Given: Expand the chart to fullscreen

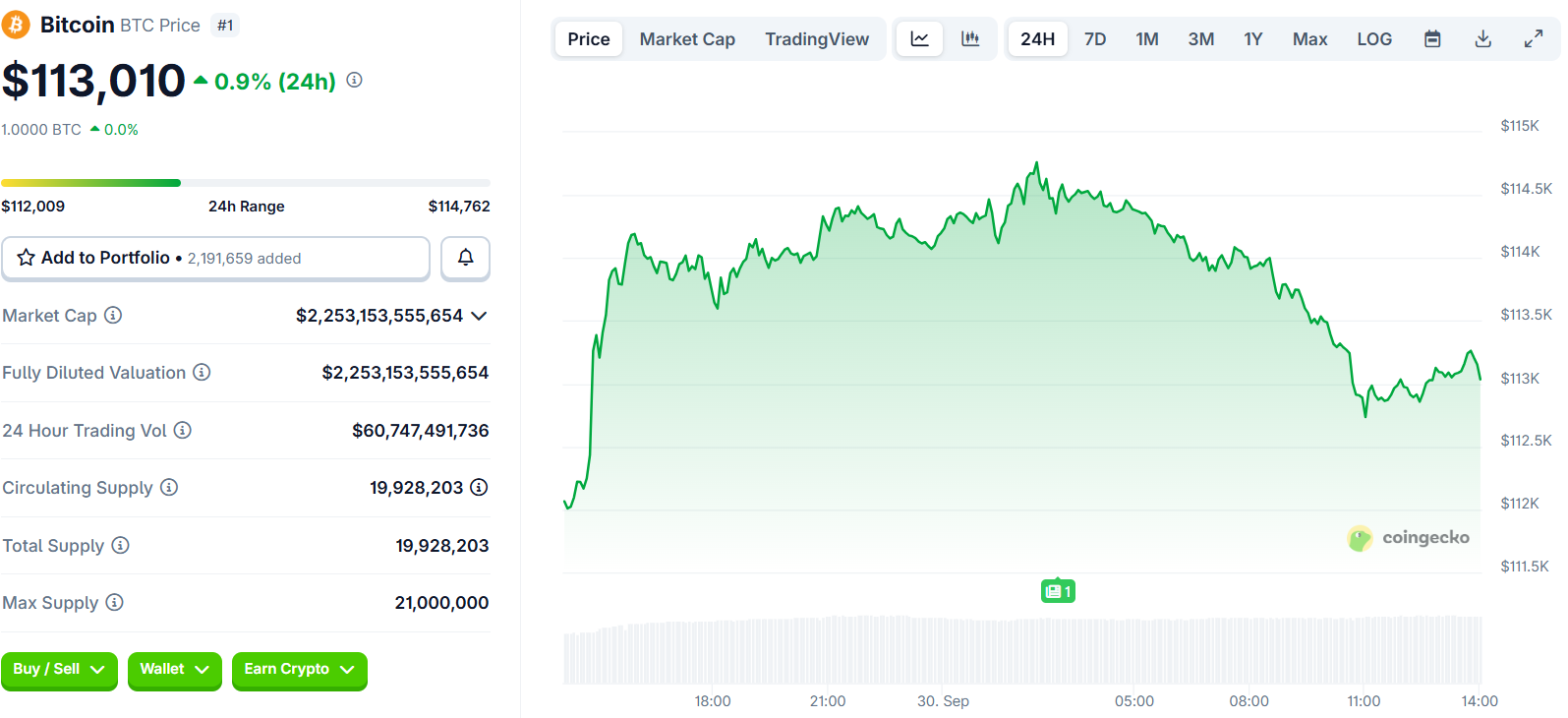Looking at the screenshot, I should (1534, 39).
